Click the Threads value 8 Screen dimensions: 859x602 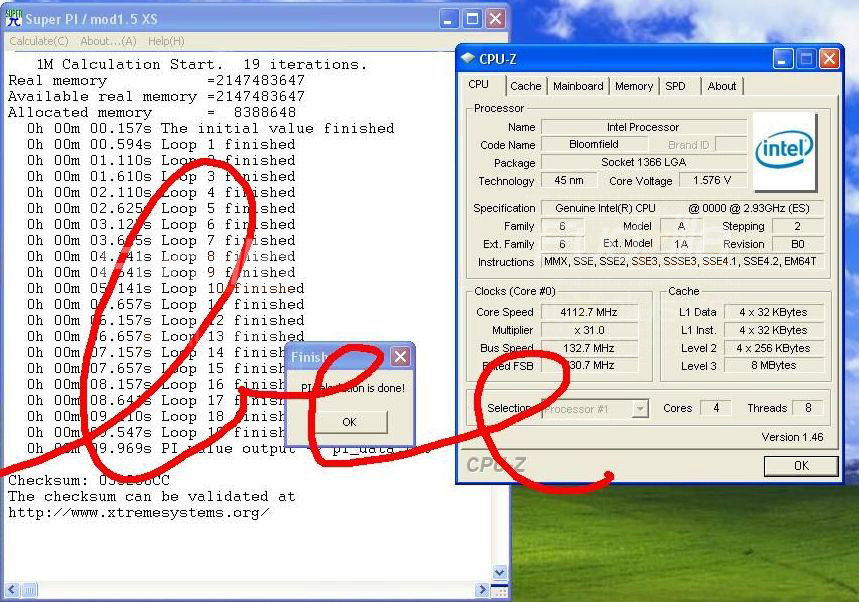808,408
